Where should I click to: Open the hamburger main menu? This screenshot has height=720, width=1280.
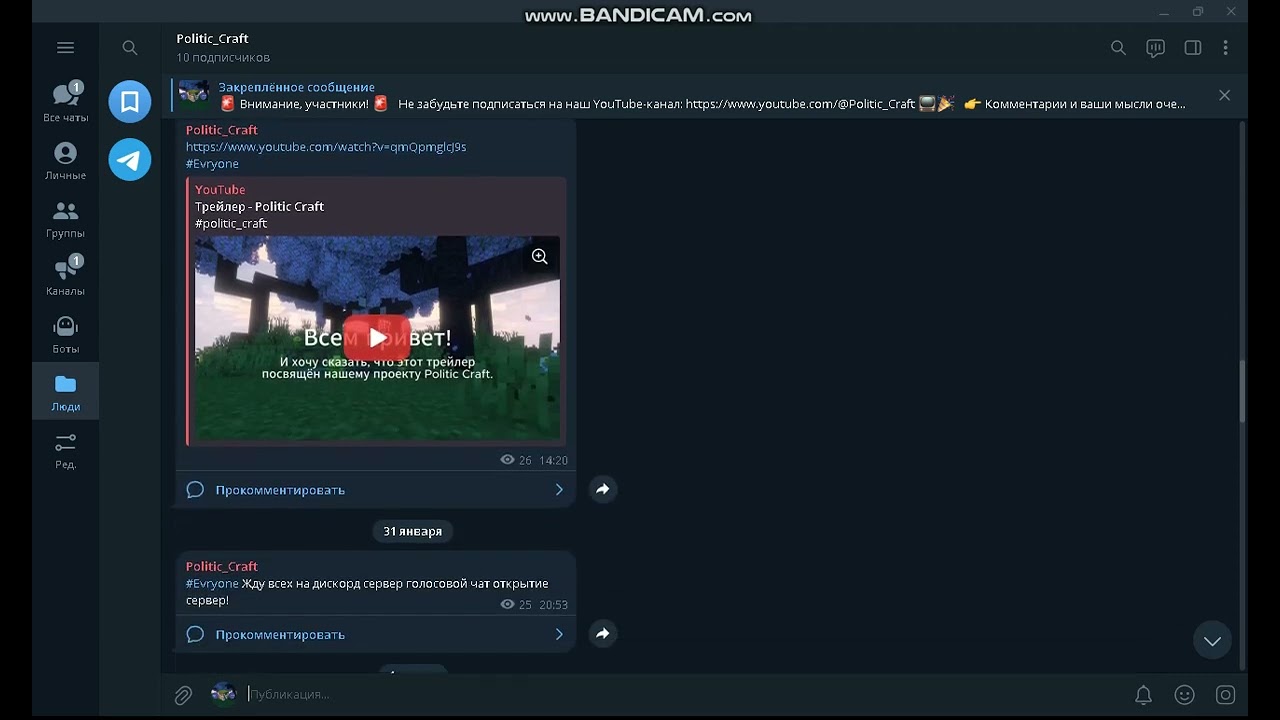click(x=65, y=47)
